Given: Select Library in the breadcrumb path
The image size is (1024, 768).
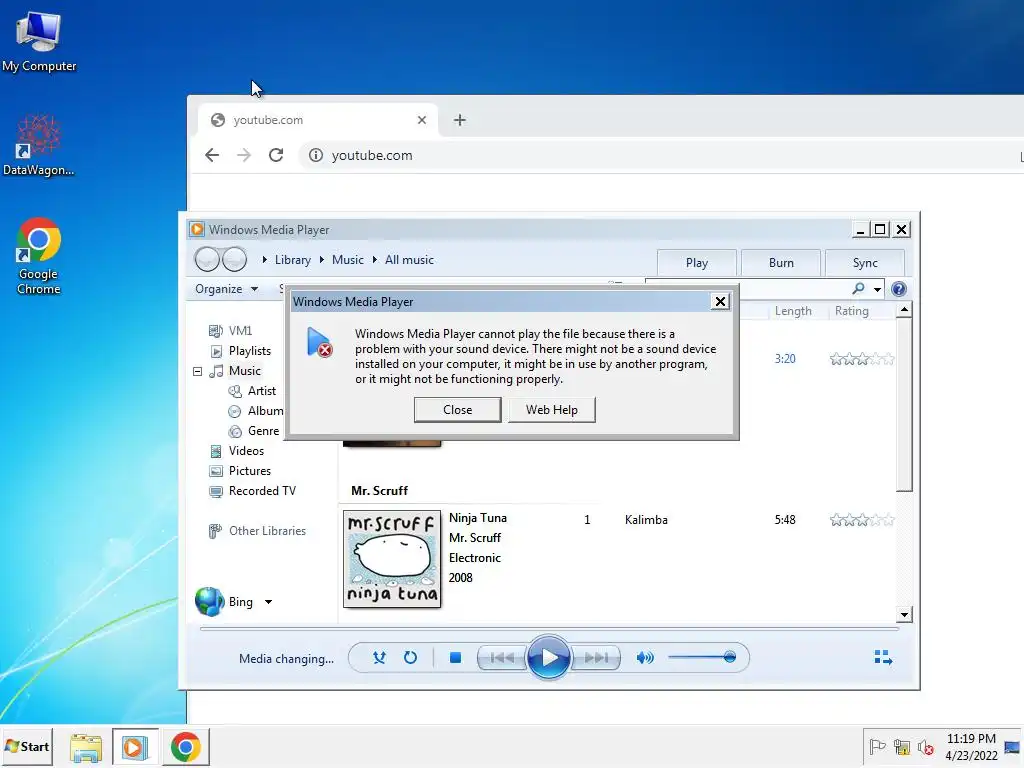Looking at the screenshot, I should [x=293, y=260].
